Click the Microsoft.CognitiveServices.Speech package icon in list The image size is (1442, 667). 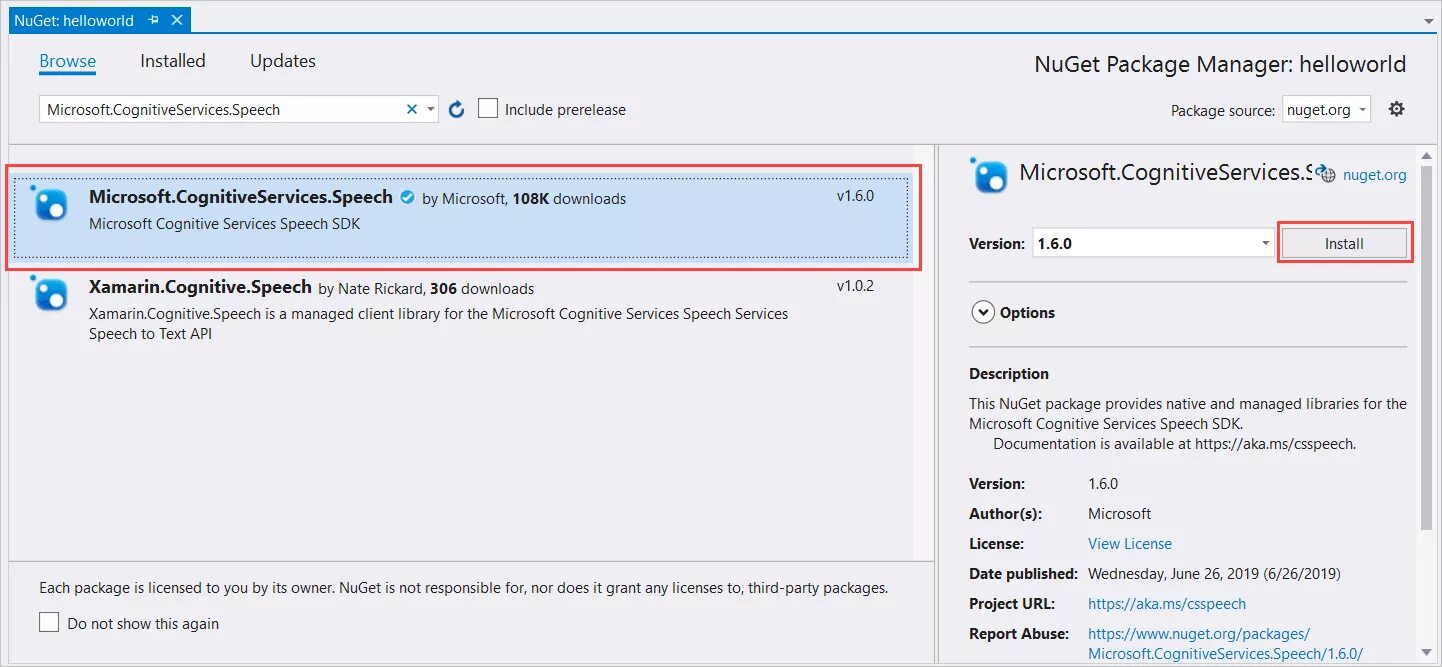pyautogui.click(x=50, y=204)
